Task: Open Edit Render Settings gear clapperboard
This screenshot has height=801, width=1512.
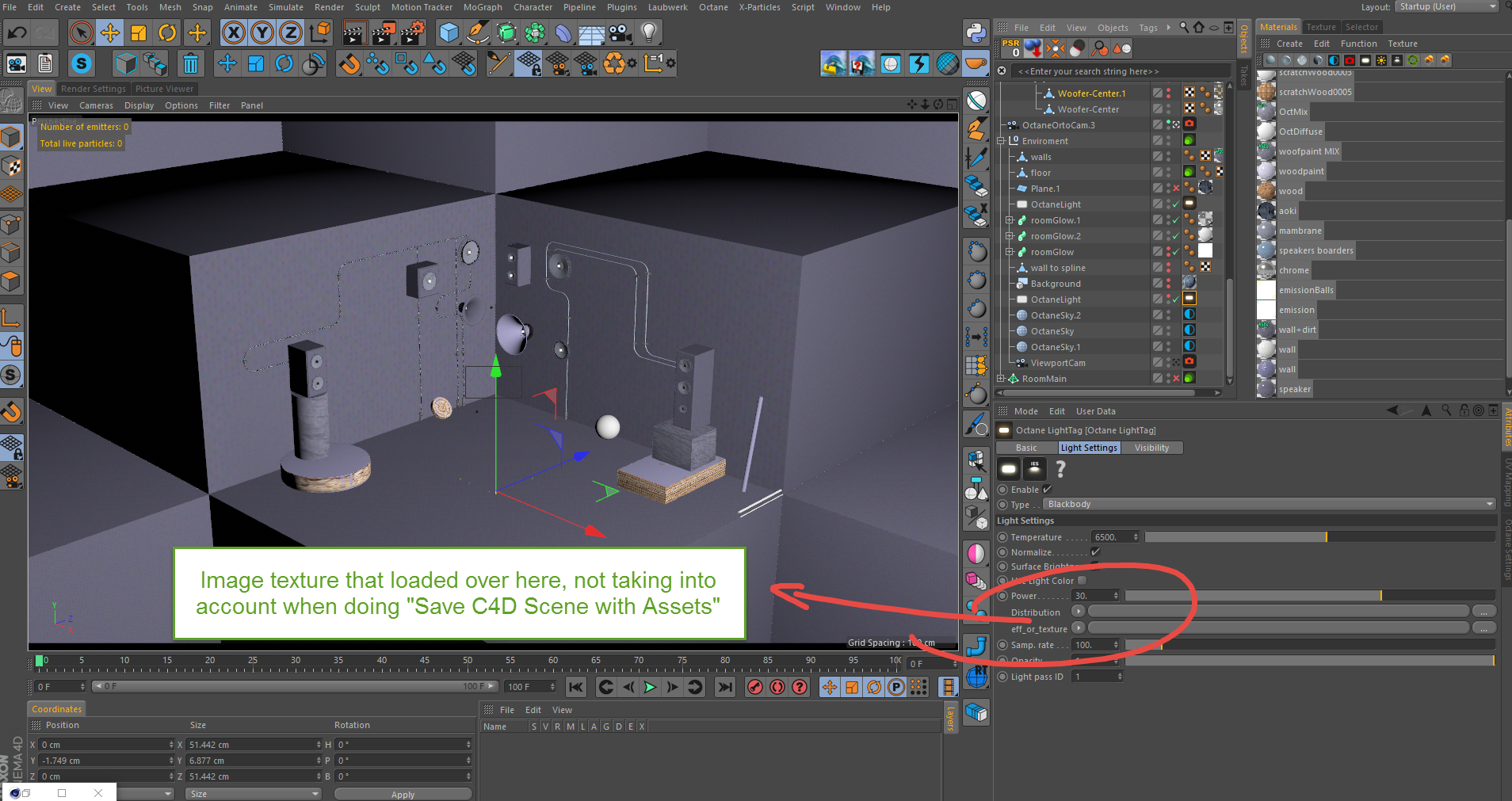Action: point(412,33)
